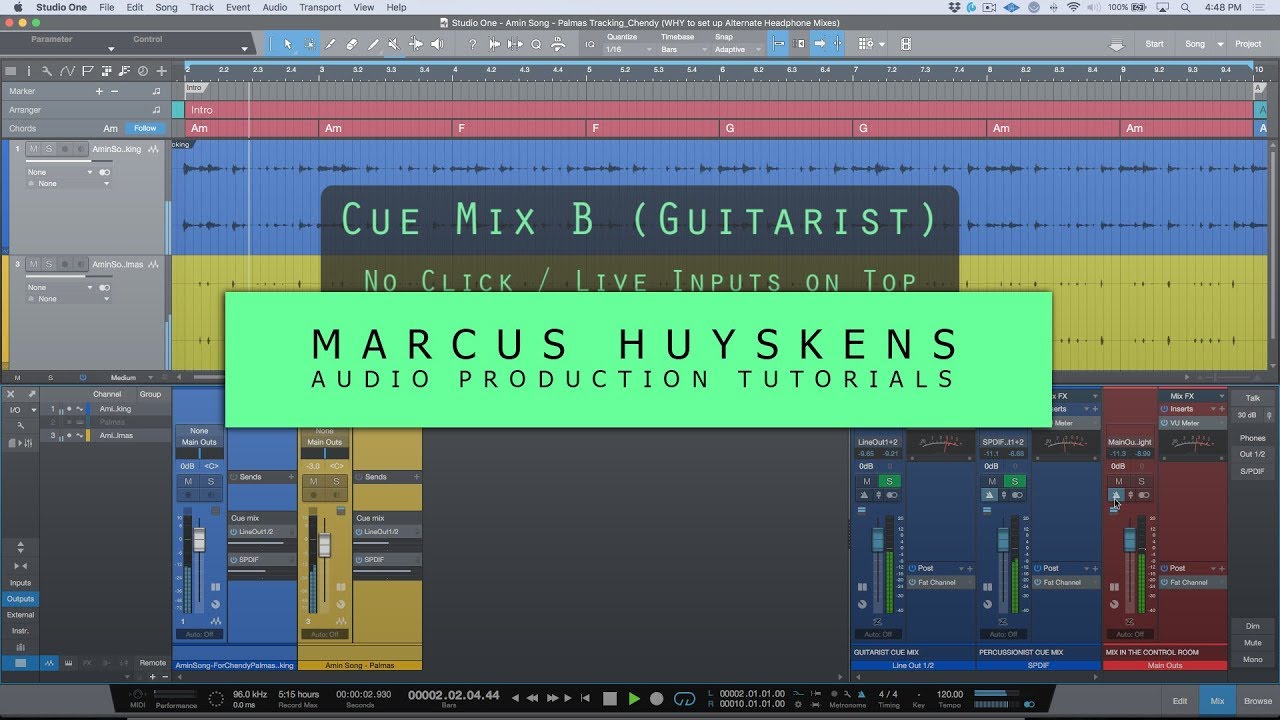Remove marker with the minus in Marker row
This screenshot has height=720, width=1280.
pyautogui.click(x=114, y=91)
